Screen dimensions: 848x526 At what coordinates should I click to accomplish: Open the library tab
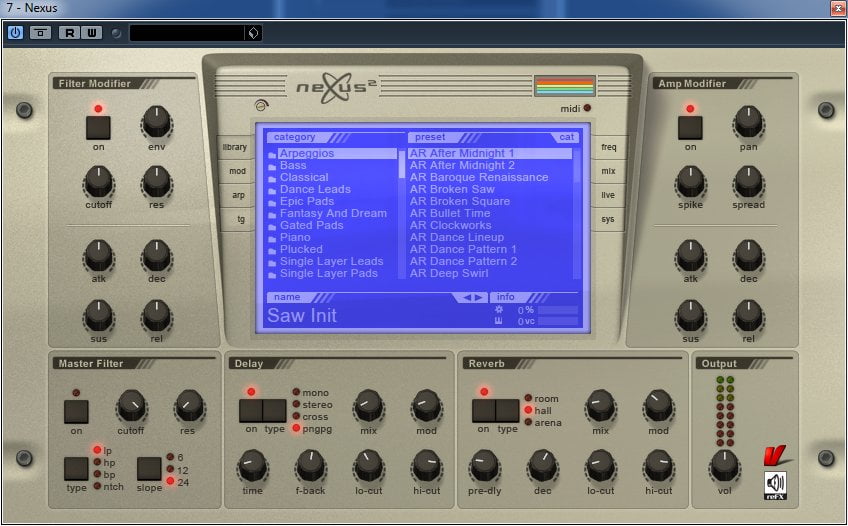pyautogui.click(x=235, y=147)
